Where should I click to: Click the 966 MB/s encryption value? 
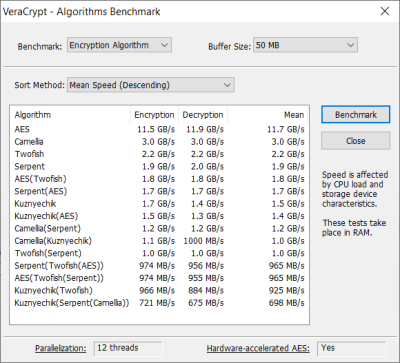[x=157, y=290]
